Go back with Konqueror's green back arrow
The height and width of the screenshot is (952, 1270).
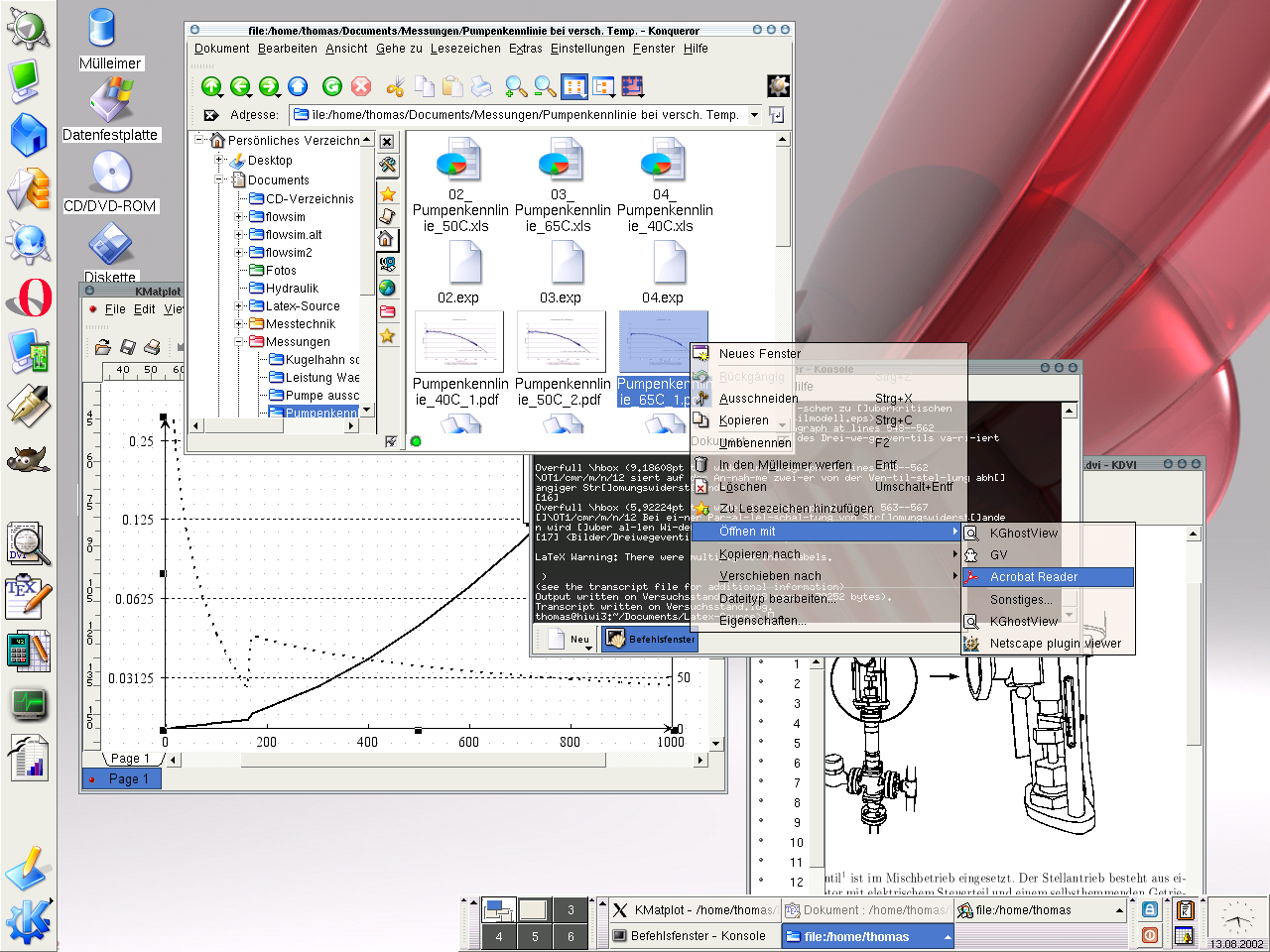pos(240,87)
